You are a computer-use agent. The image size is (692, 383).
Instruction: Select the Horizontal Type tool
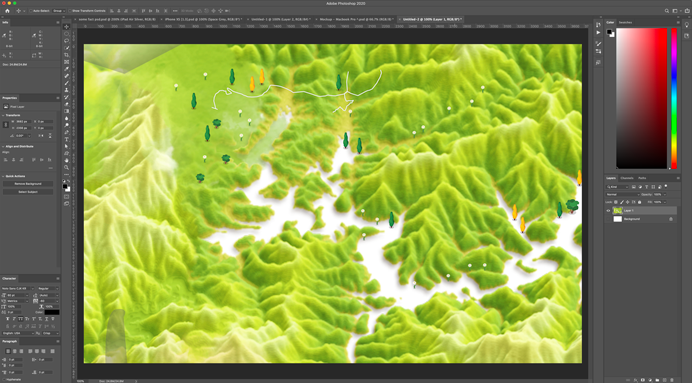pos(67,139)
